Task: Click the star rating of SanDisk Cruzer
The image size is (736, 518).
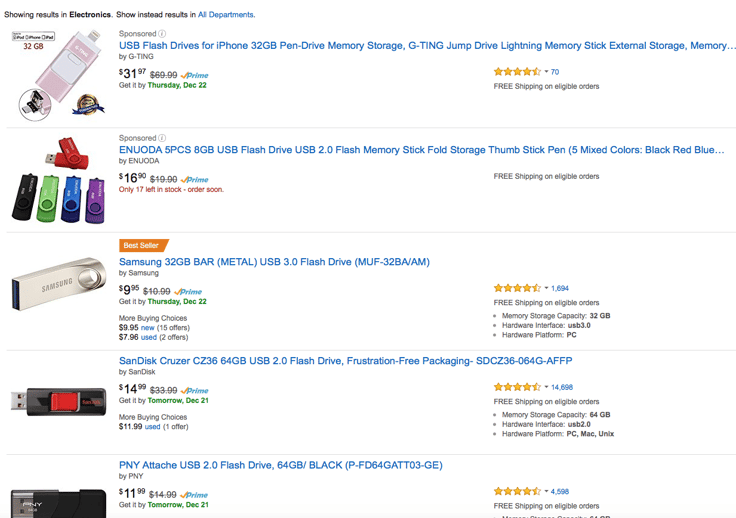Action: pyautogui.click(x=517, y=387)
